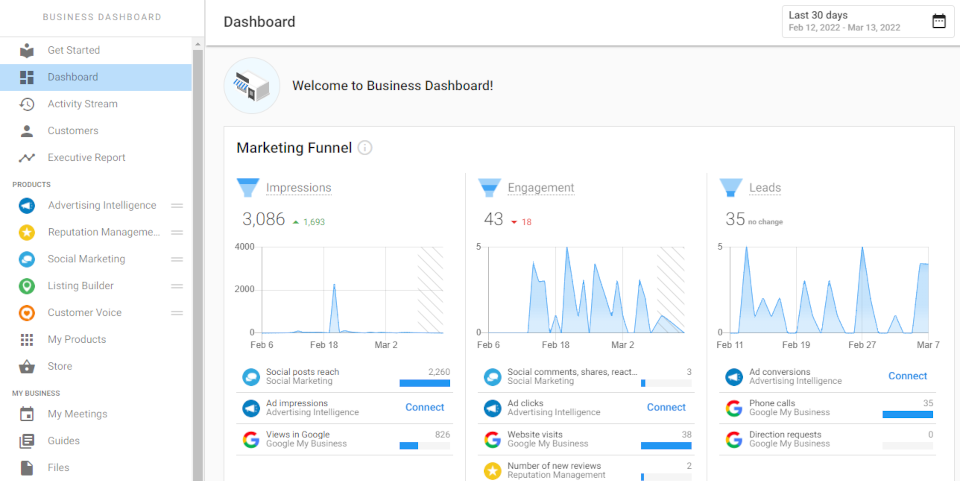This screenshot has width=960, height=481.
Task: Click the Marketing Funnel info icon
Action: 365,148
